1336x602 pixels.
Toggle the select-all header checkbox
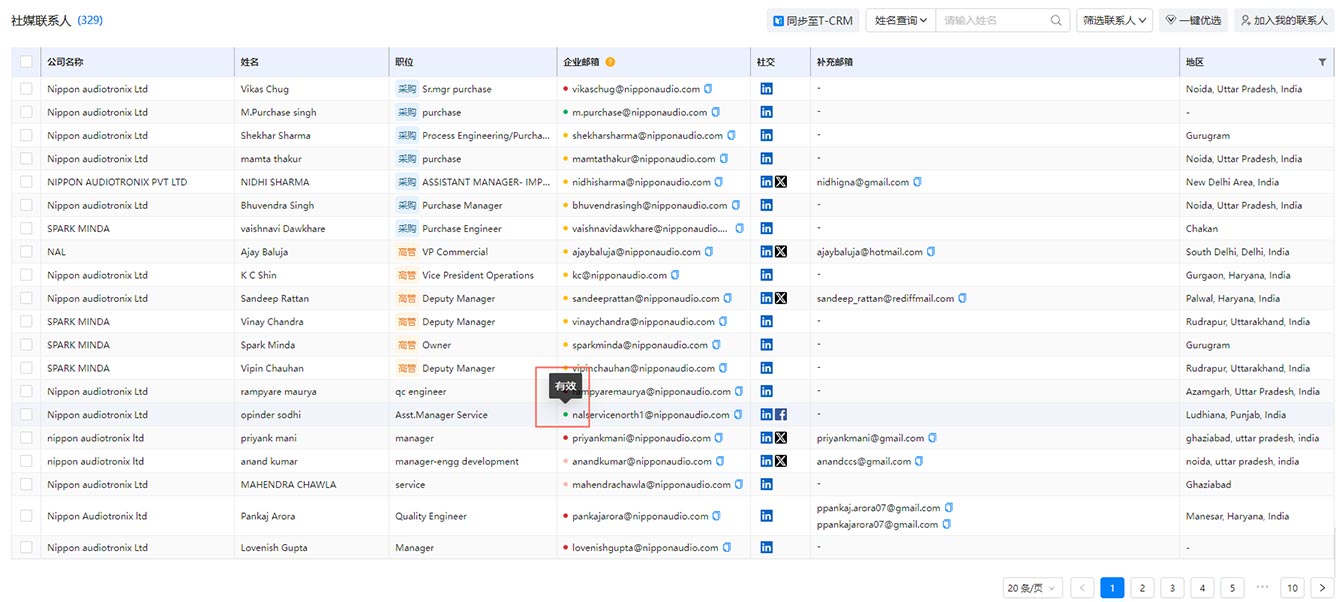(x=26, y=62)
